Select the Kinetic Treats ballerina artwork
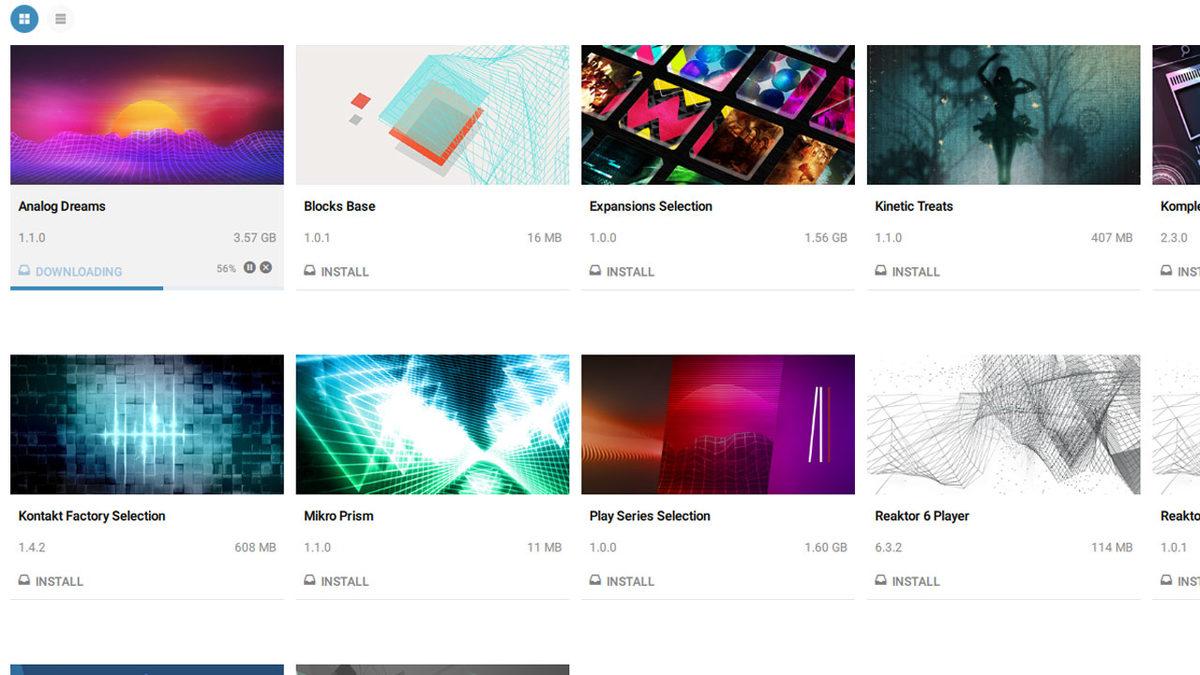 [x=1003, y=115]
